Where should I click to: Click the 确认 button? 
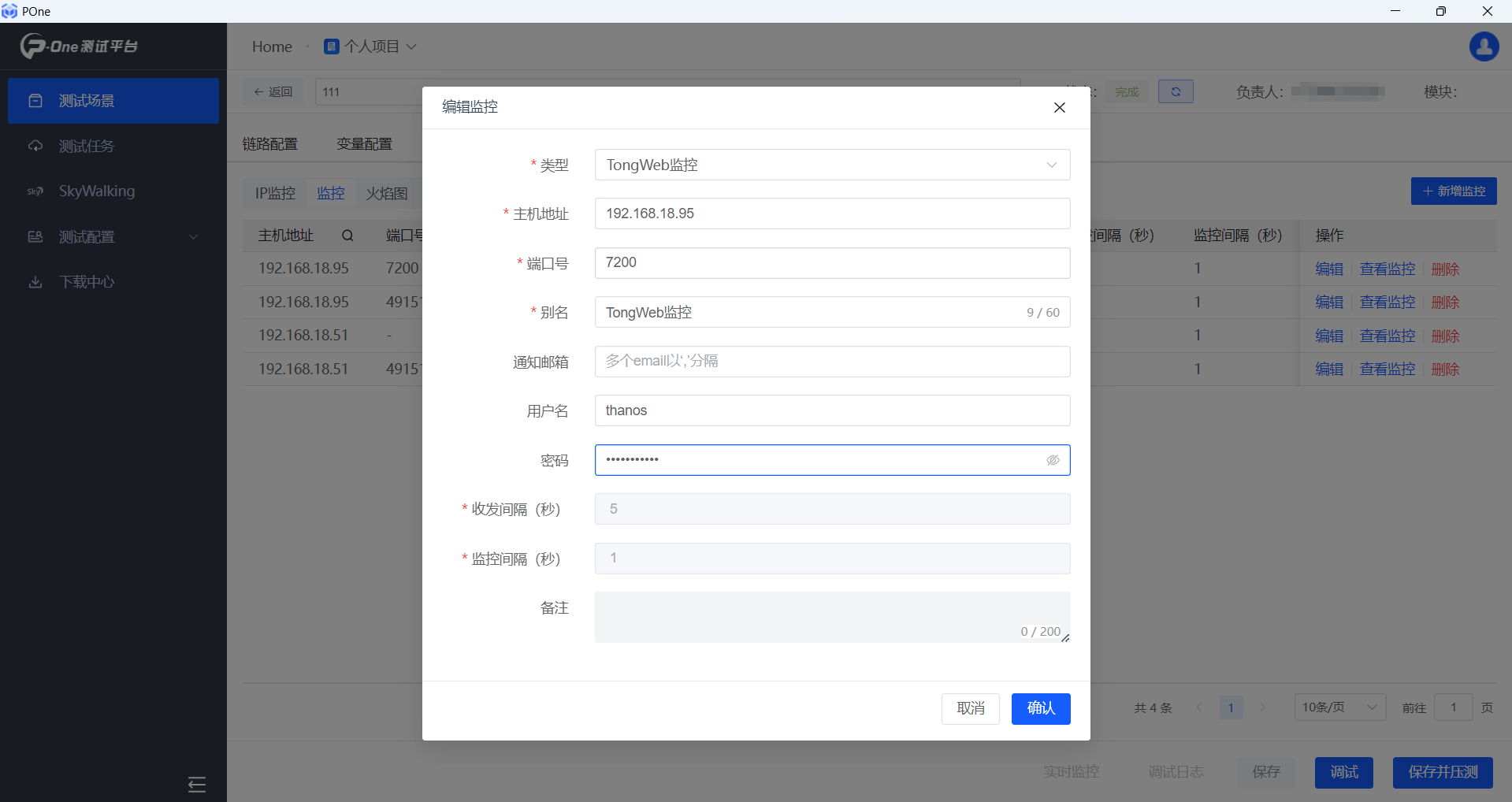(1040, 708)
